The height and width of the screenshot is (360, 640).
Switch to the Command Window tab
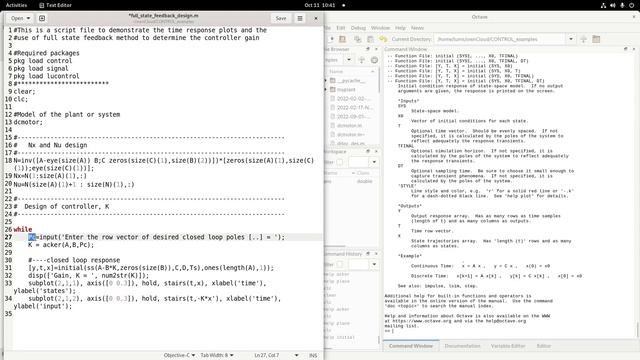pyautogui.click(x=411, y=346)
